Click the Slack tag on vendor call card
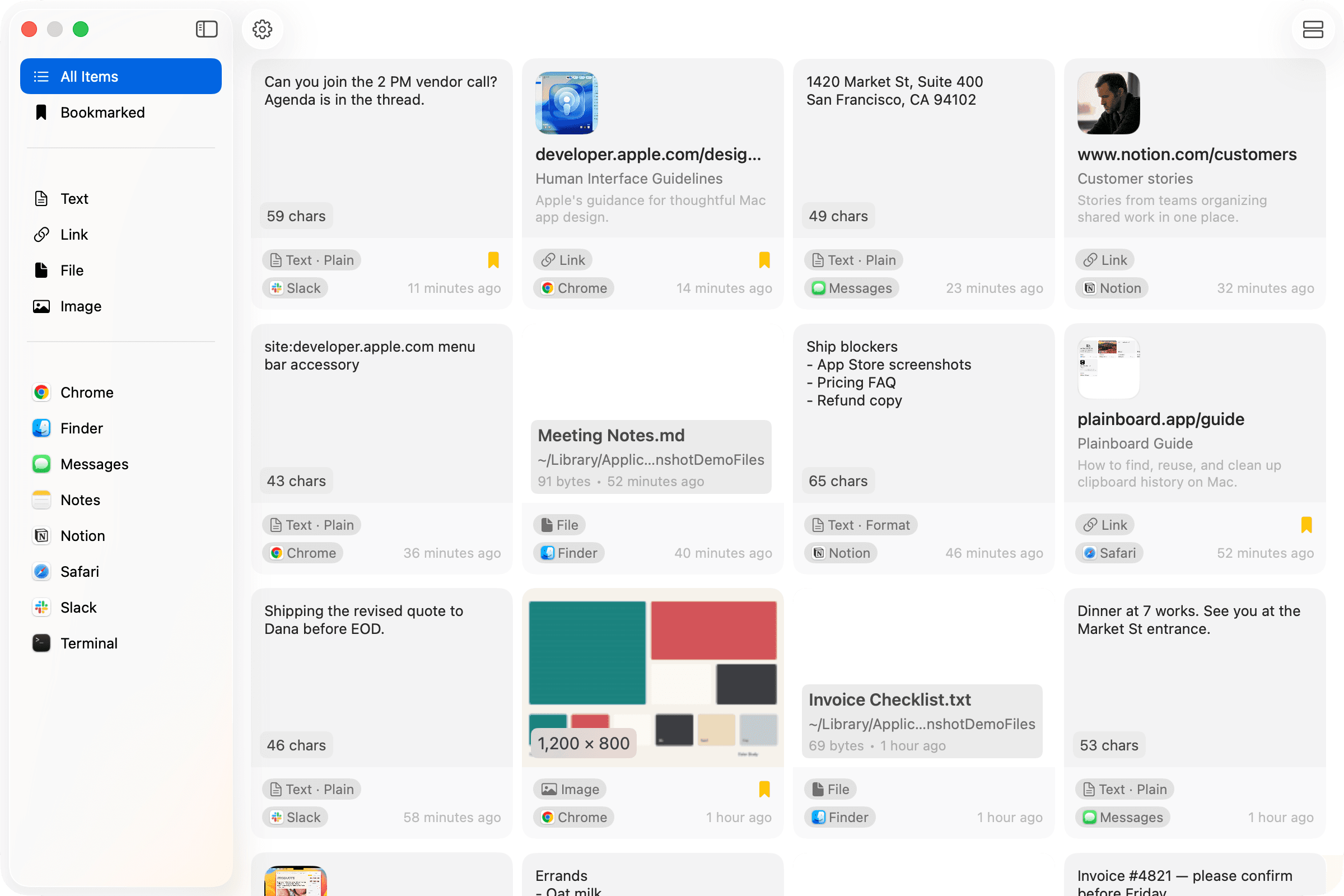 coord(296,288)
